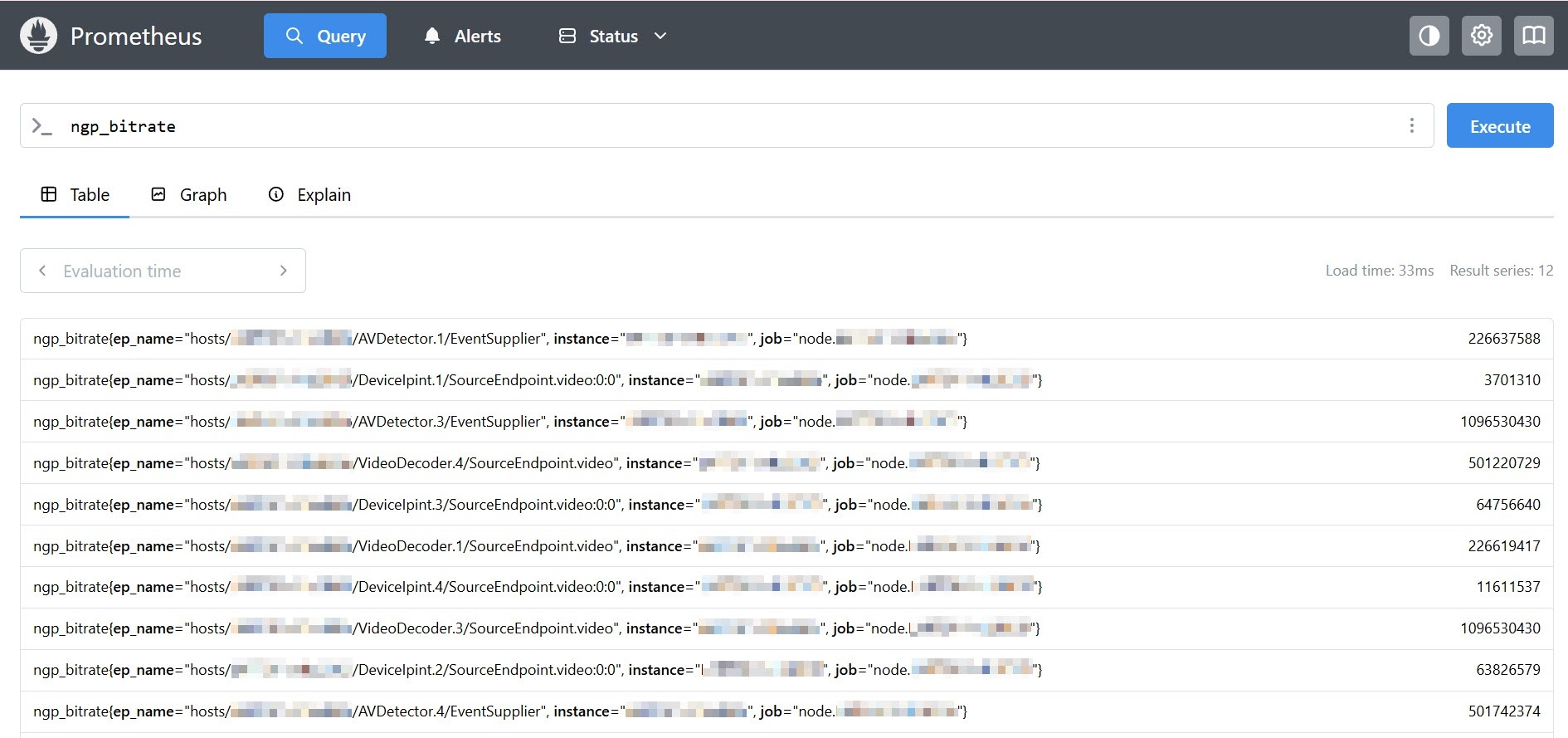The height and width of the screenshot is (738, 1568).
Task: Select the Table tab
Action: pyautogui.click(x=75, y=194)
